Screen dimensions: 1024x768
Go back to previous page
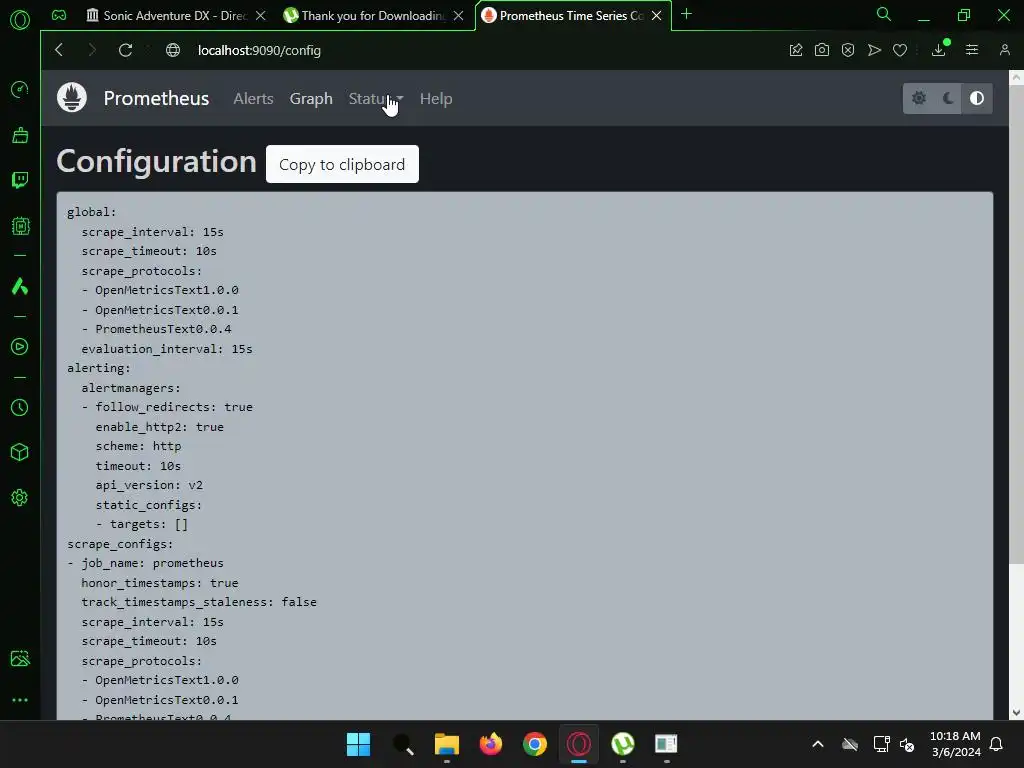[59, 50]
